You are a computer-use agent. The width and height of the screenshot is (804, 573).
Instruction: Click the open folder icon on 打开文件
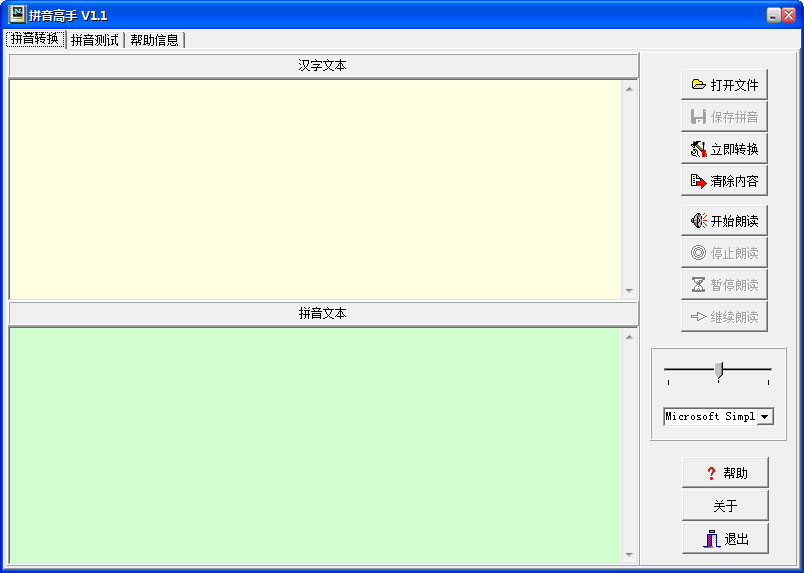pyautogui.click(x=698, y=85)
